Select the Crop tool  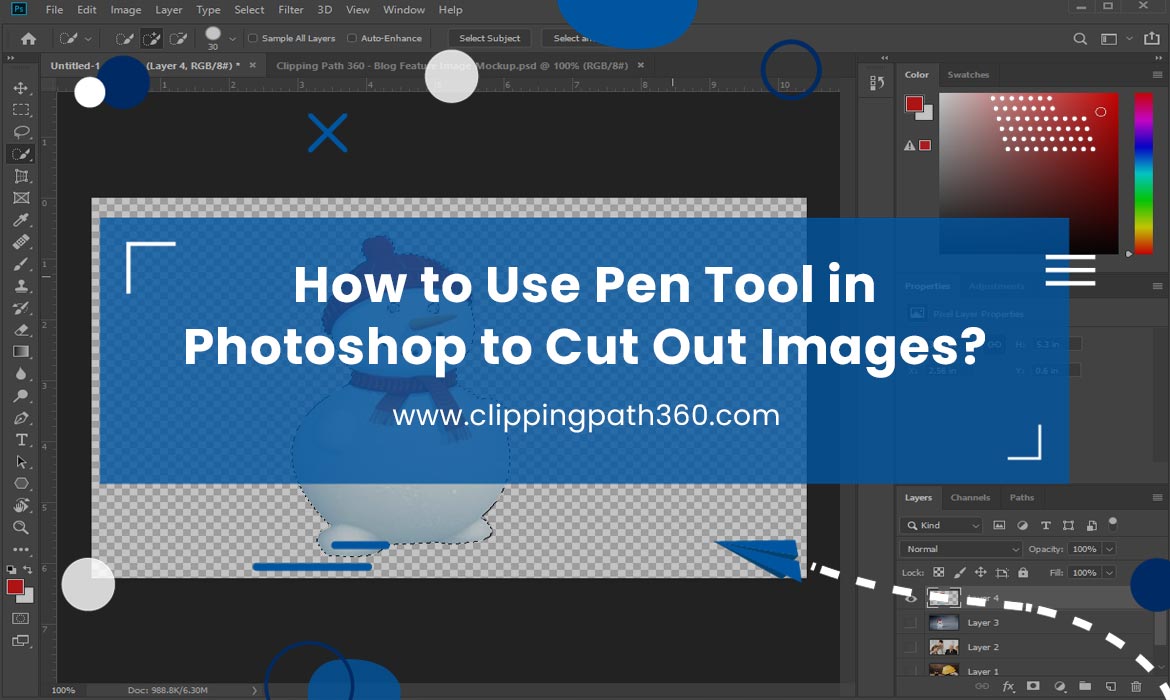(21, 176)
